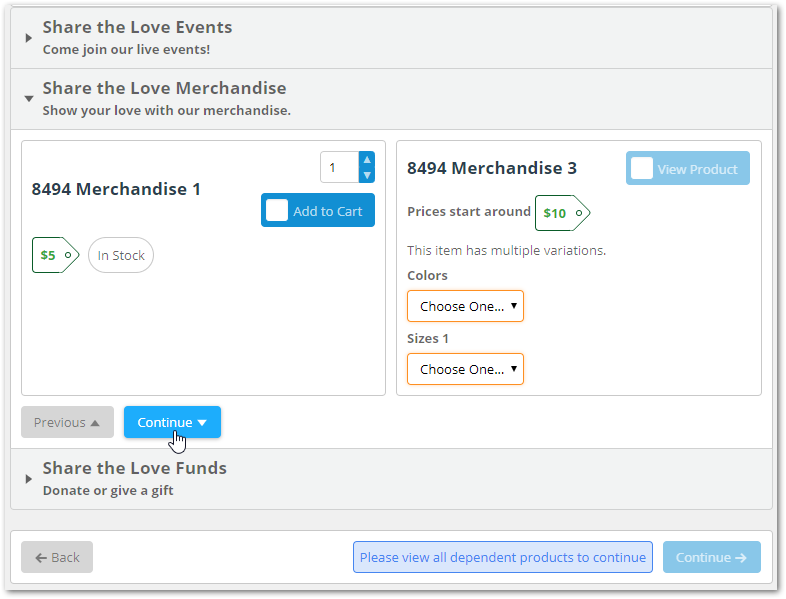The image size is (786, 599).
Task: Click the 'Prices start around' label
Action: click(x=469, y=212)
